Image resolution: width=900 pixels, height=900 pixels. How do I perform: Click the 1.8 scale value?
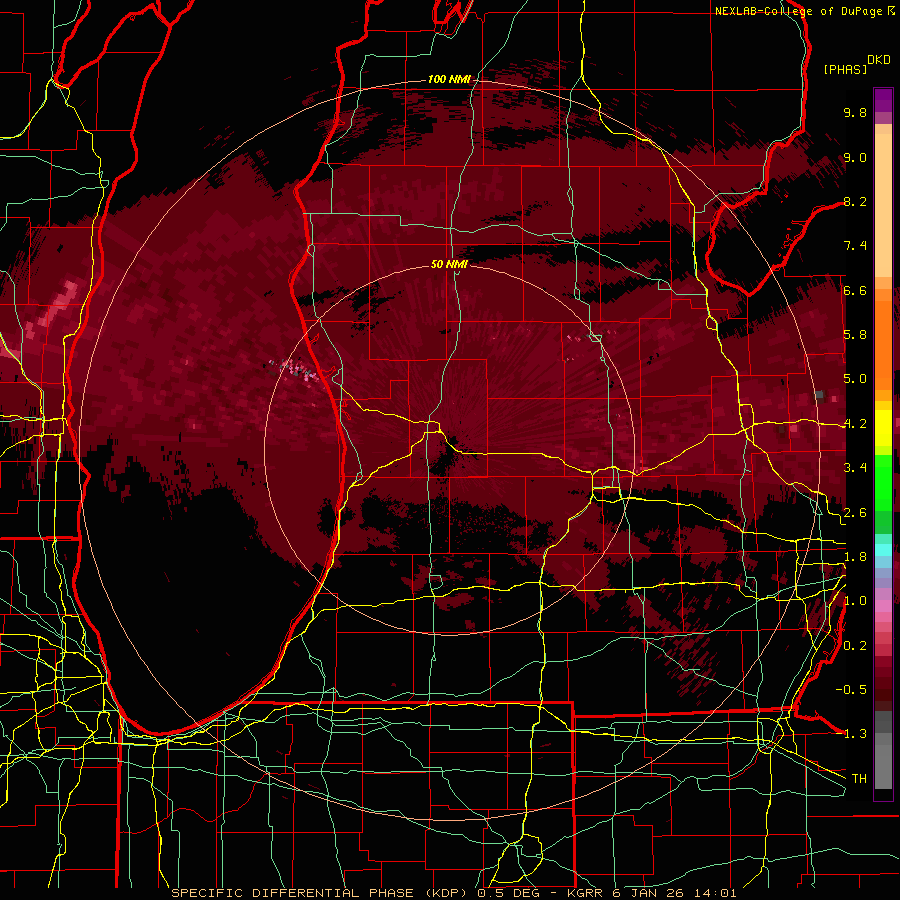[x=855, y=557]
